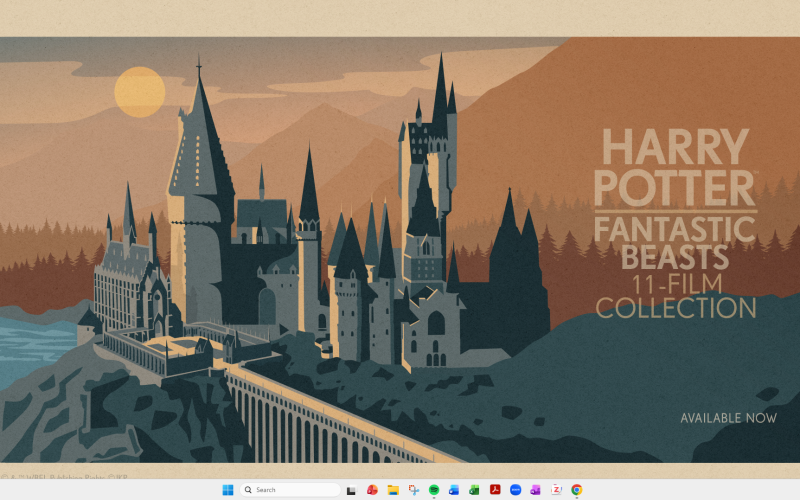Open Outlook mail from the taskbar

point(454,490)
